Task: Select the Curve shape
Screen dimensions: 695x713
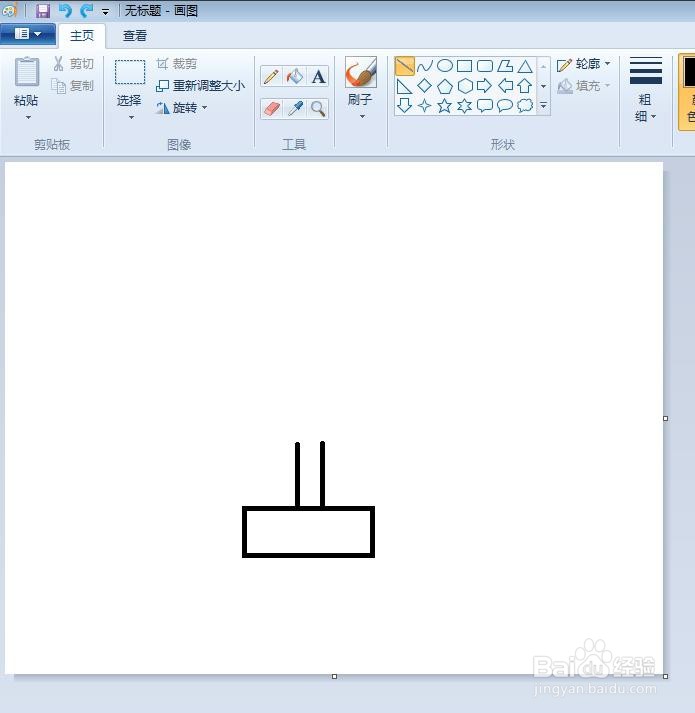Action: click(424, 66)
